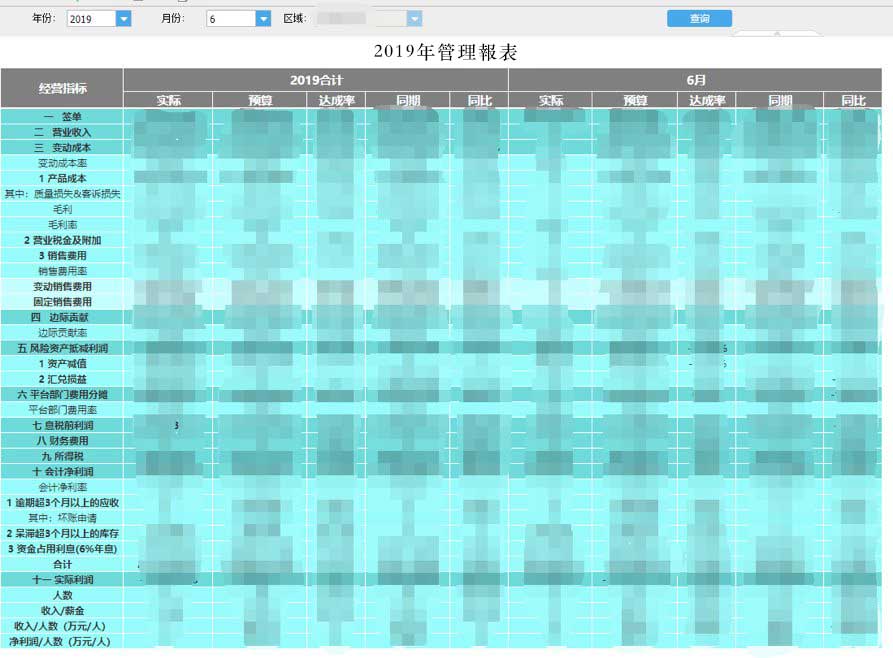Select the 毛利 row label
This screenshot has width=893, height=658.
(62, 209)
